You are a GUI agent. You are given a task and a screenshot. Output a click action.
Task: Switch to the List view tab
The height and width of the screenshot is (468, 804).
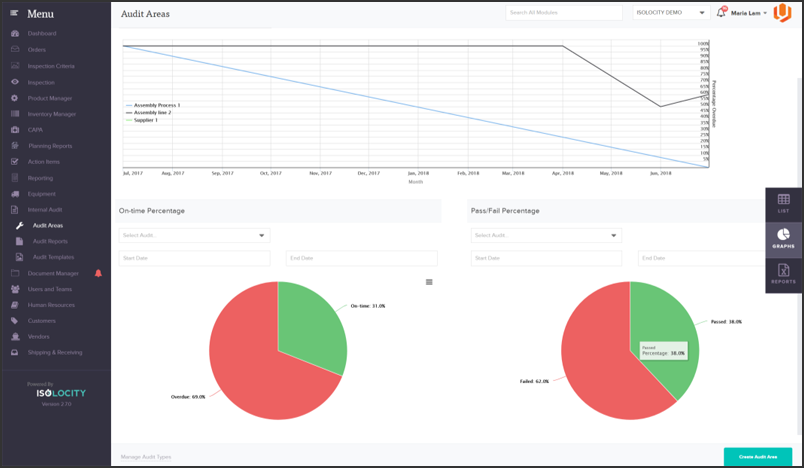[x=783, y=204]
